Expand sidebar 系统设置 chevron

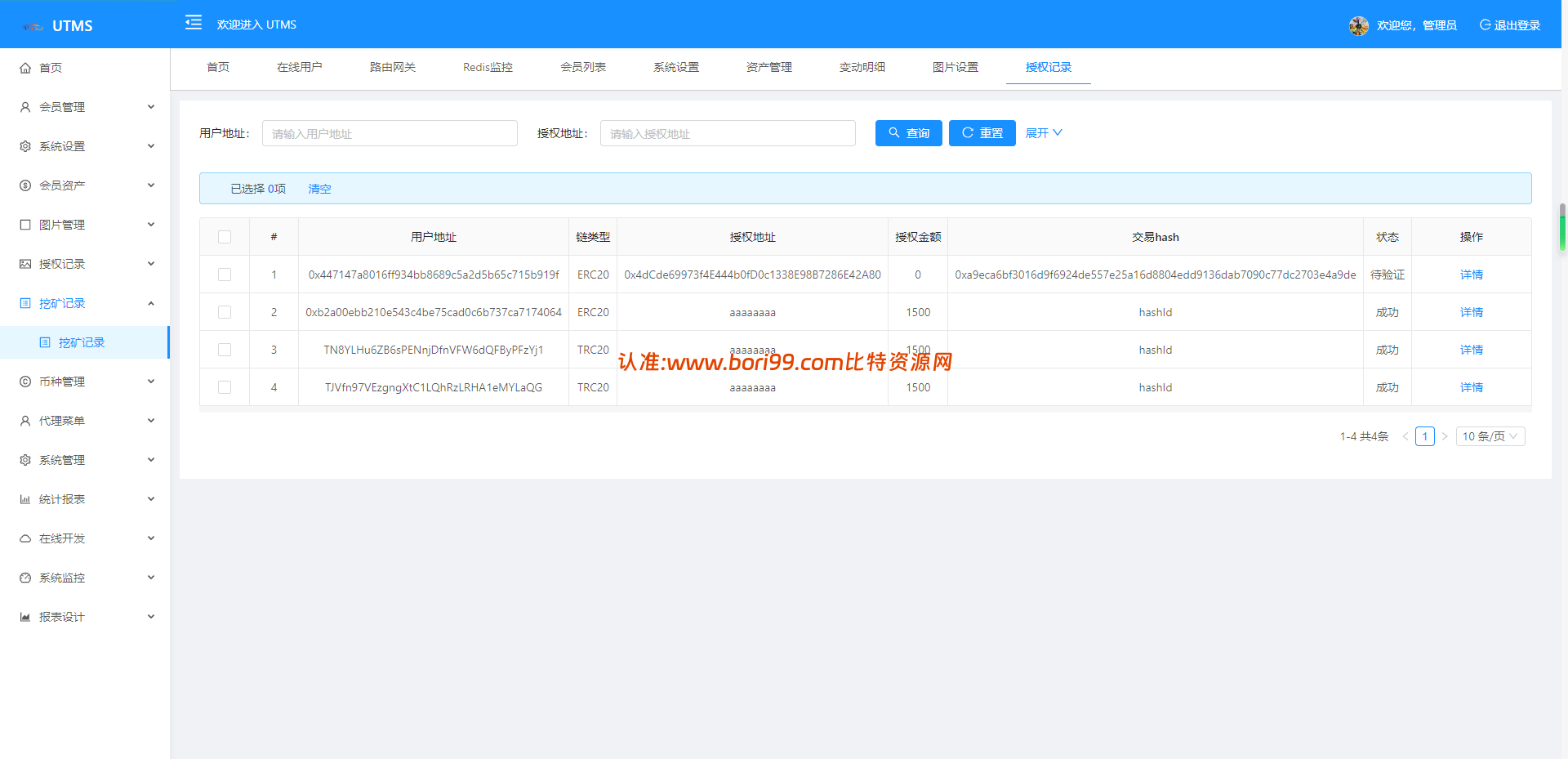(151, 146)
